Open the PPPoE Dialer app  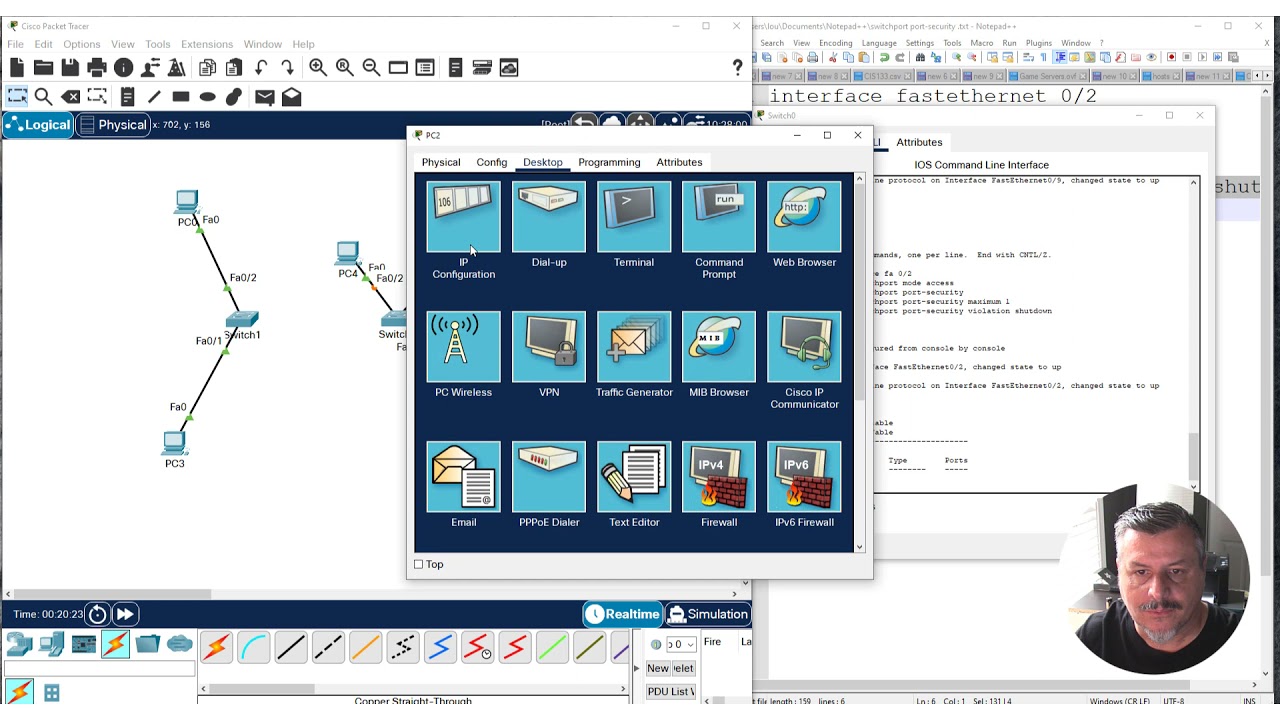(x=549, y=477)
